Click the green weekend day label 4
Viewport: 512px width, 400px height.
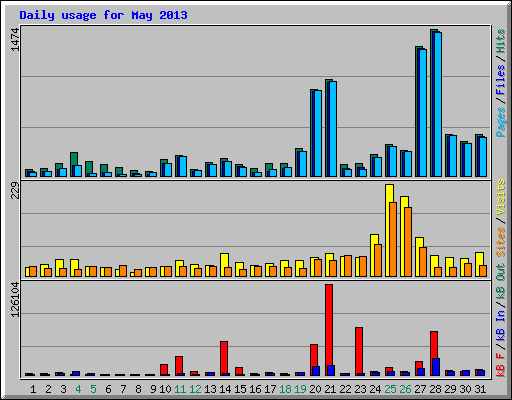point(78,389)
